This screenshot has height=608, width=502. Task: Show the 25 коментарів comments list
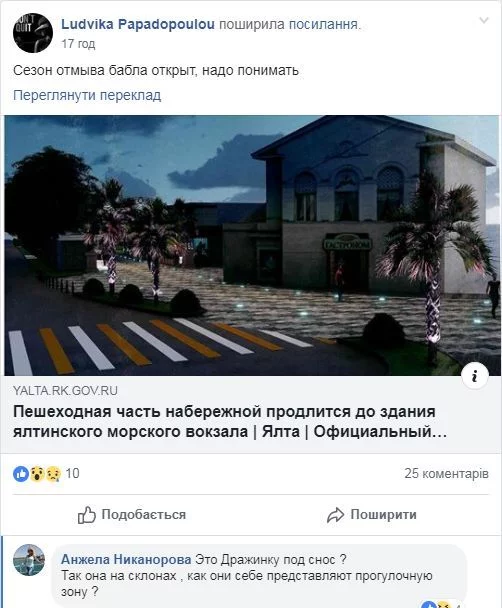click(x=446, y=473)
